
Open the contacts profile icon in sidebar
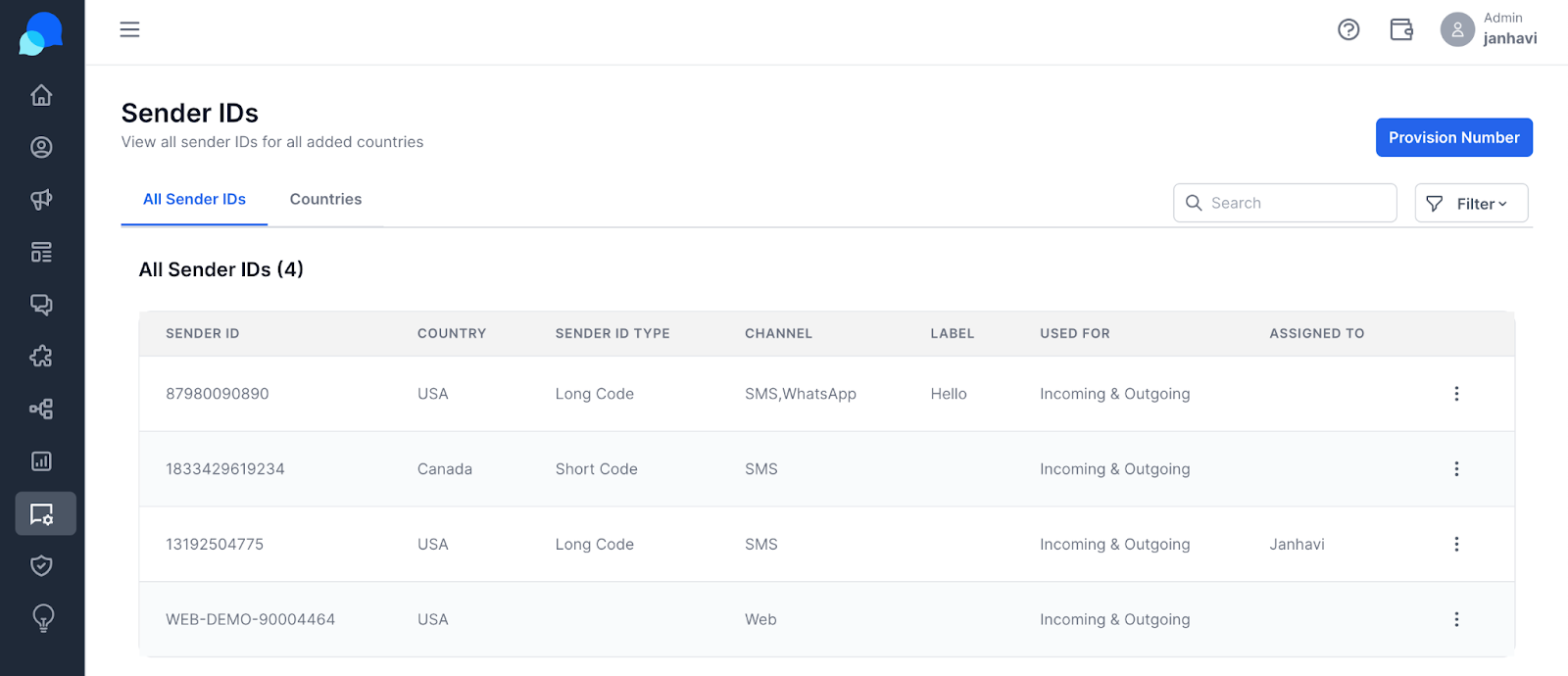(x=41, y=147)
